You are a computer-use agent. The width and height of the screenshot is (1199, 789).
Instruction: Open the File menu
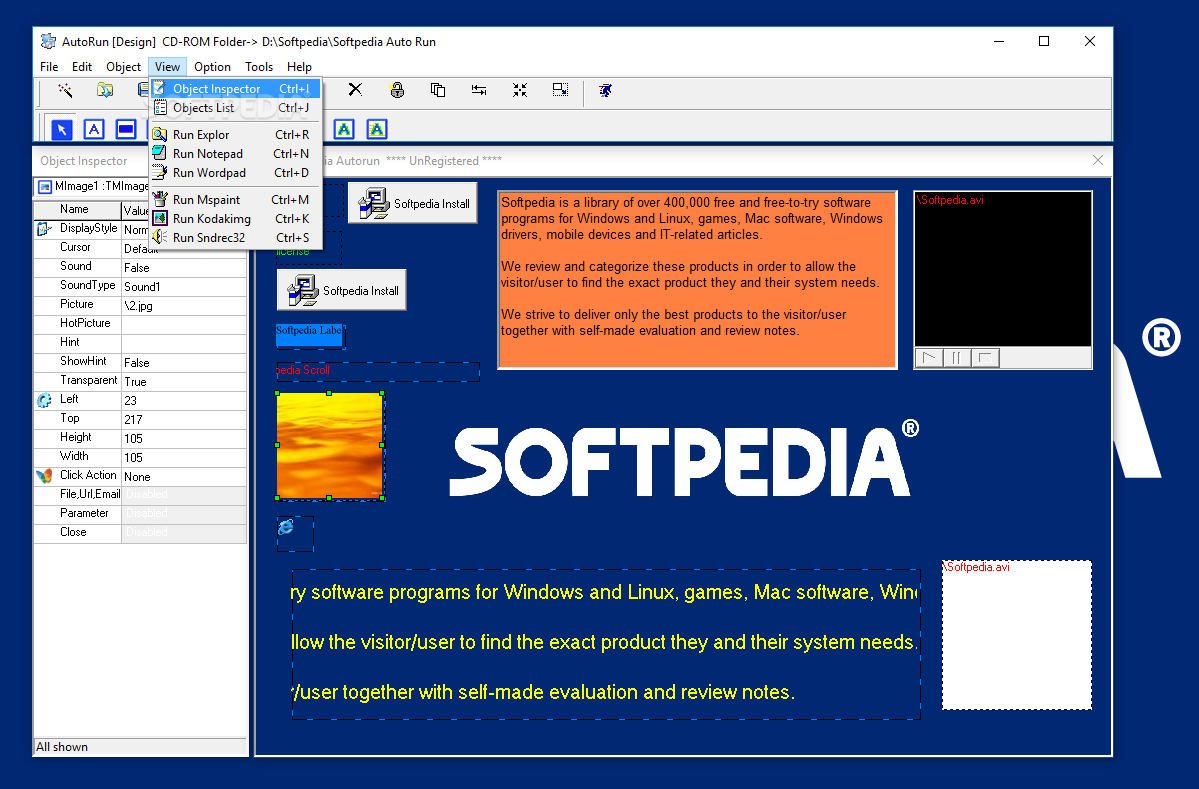pyautogui.click(x=49, y=67)
